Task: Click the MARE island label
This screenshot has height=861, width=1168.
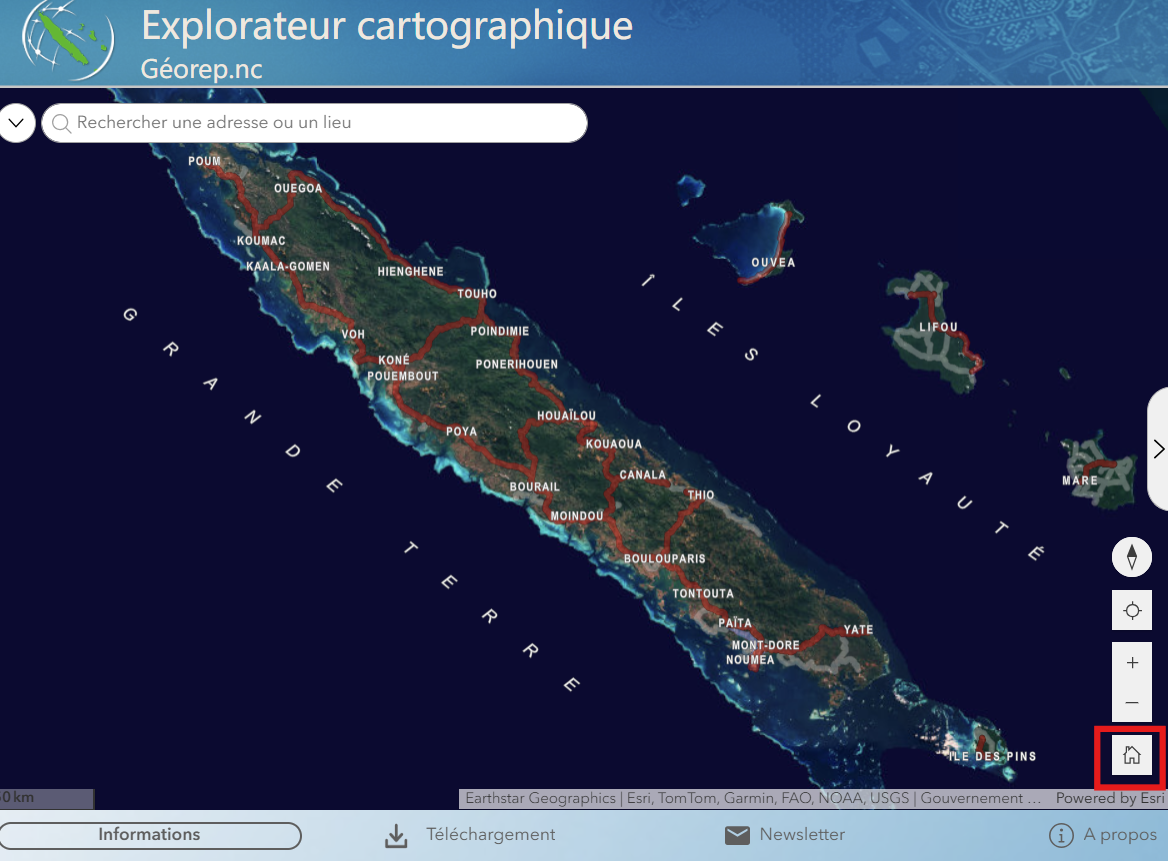Action: 1080,480
